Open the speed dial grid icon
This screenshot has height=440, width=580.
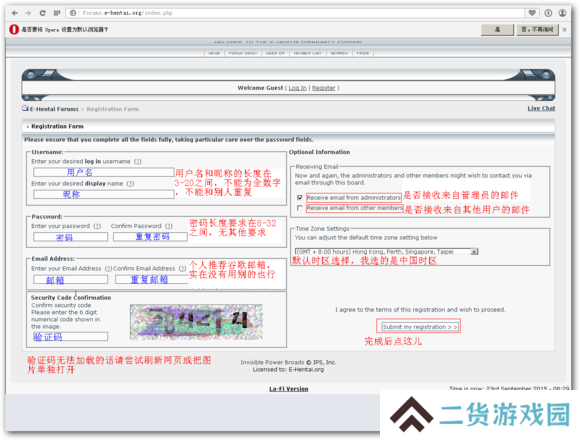click(x=57, y=13)
